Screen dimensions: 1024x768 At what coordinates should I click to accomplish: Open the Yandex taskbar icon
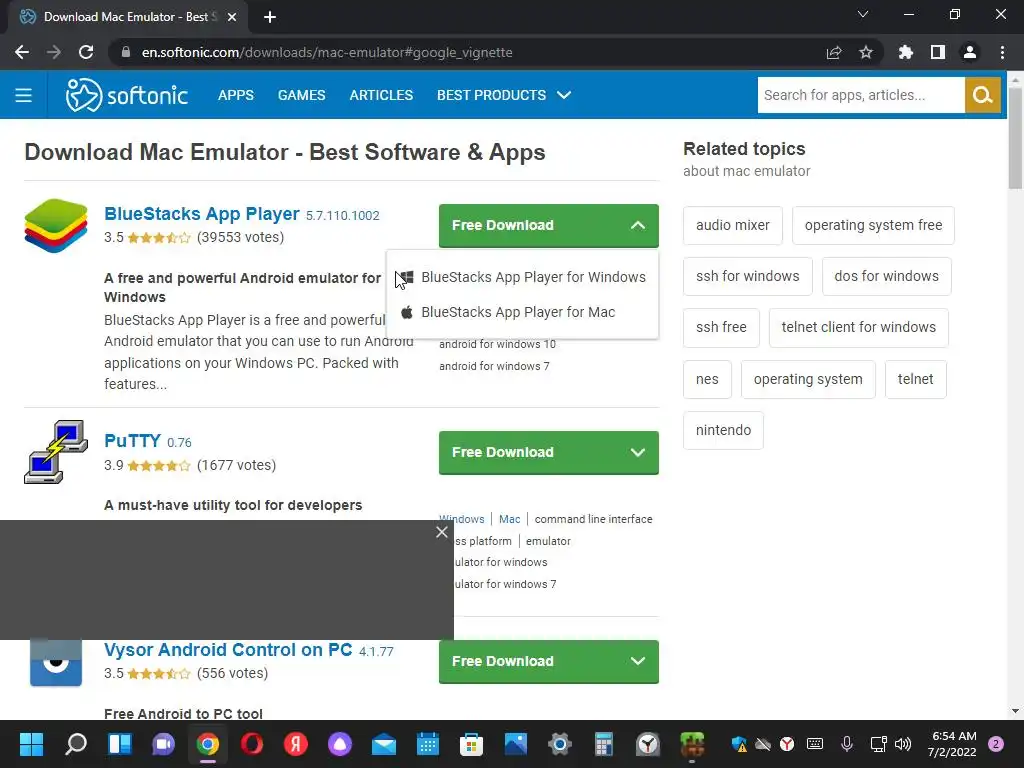pyautogui.click(x=296, y=744)
